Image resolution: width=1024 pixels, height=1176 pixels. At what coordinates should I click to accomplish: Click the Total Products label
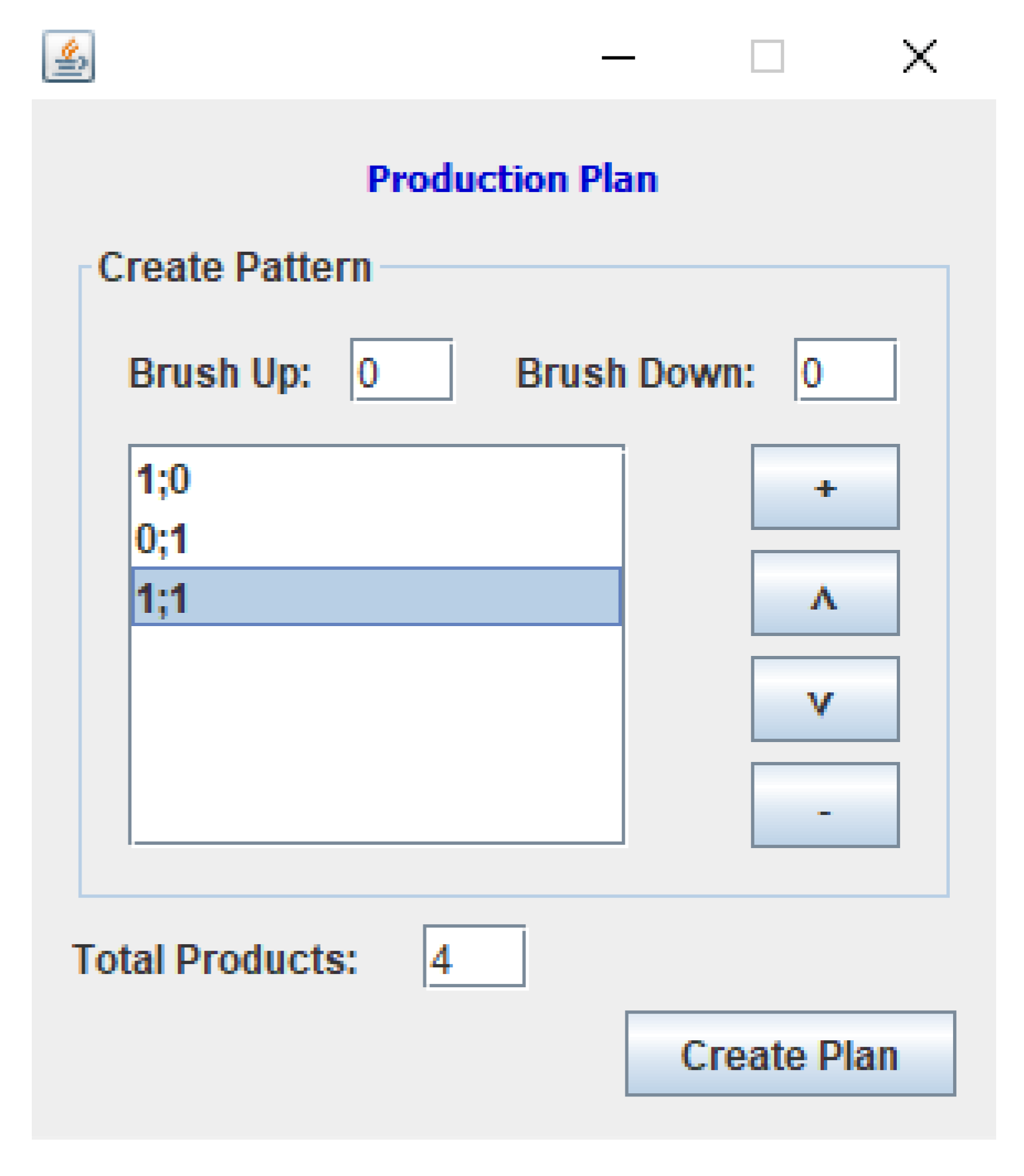pos(215,959)
